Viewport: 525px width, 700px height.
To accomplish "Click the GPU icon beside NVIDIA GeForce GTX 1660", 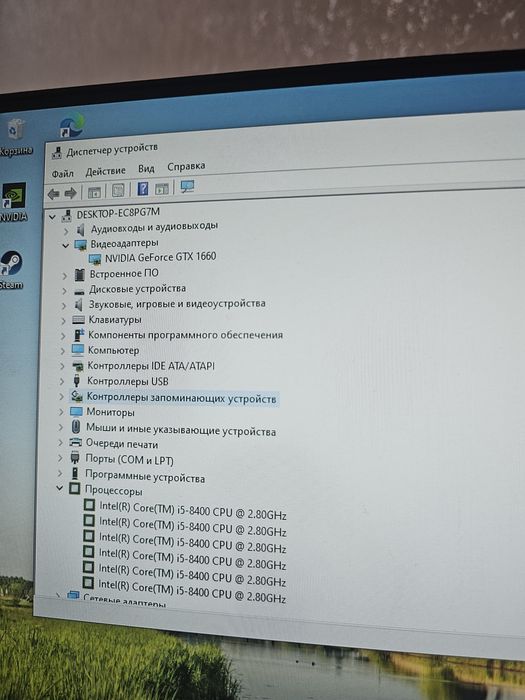I will 95,259.
